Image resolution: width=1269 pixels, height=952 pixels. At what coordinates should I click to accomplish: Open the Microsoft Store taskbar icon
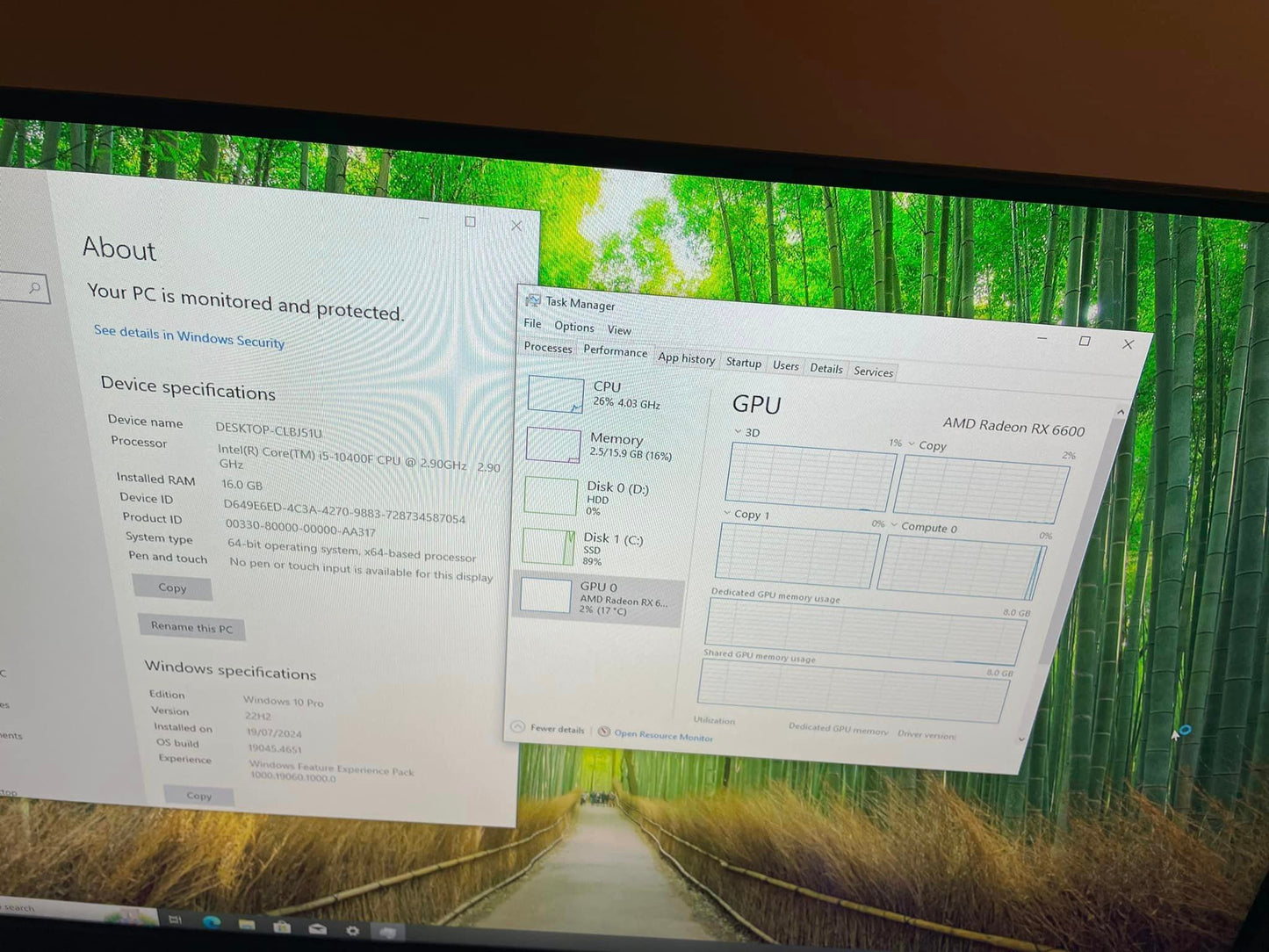tap(284, 927)
